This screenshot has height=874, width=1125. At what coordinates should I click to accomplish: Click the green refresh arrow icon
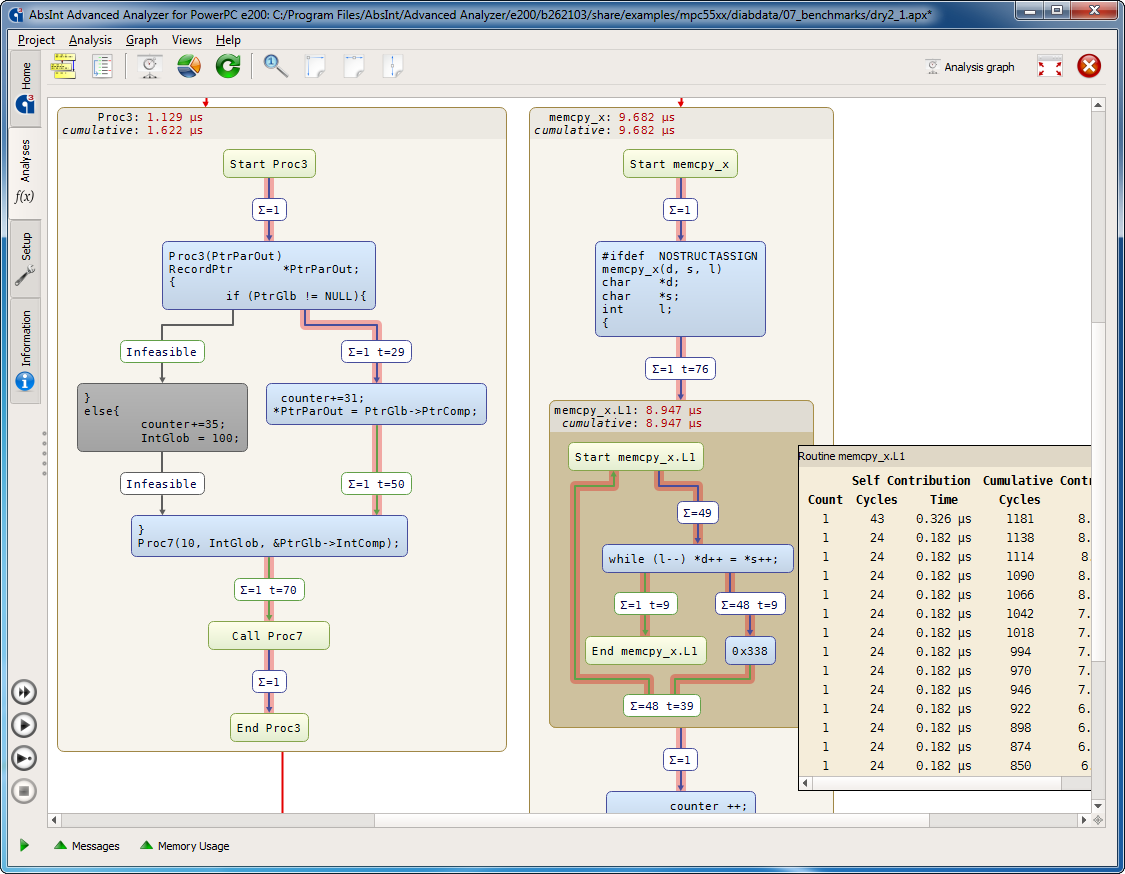(228, 67)
